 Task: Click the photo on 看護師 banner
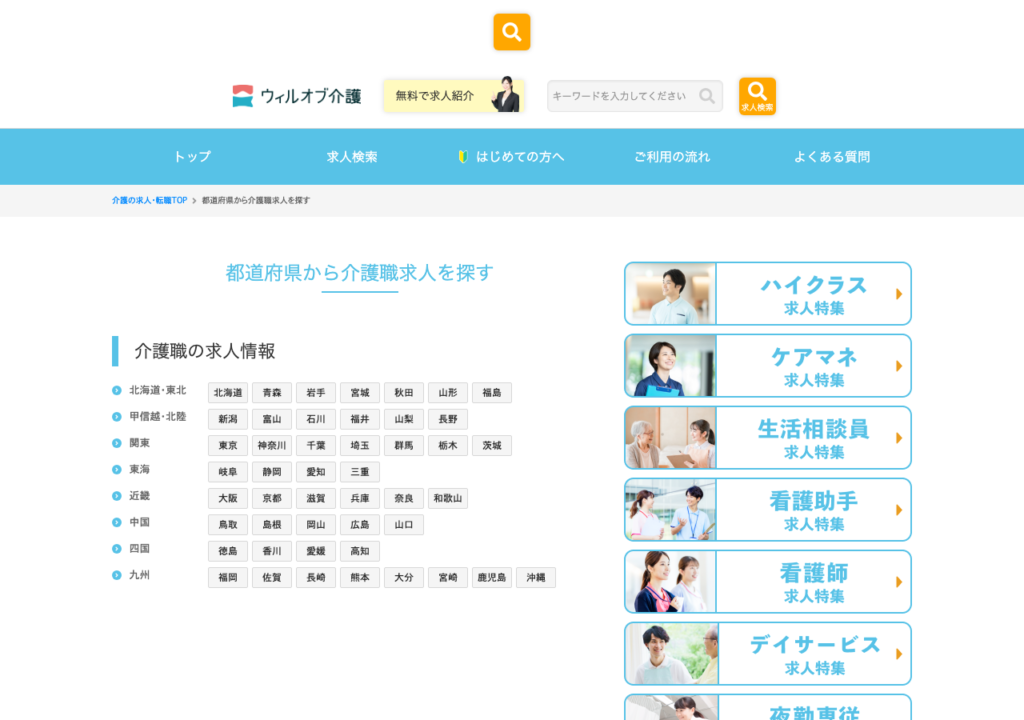(671, 581)
